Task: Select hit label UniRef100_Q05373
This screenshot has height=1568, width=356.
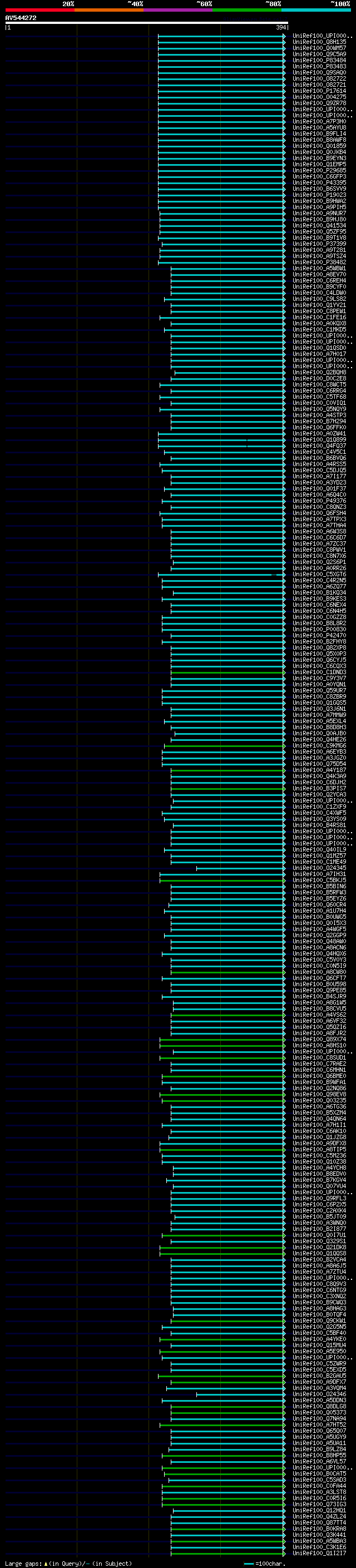Action: click(x=319, y=1412)
